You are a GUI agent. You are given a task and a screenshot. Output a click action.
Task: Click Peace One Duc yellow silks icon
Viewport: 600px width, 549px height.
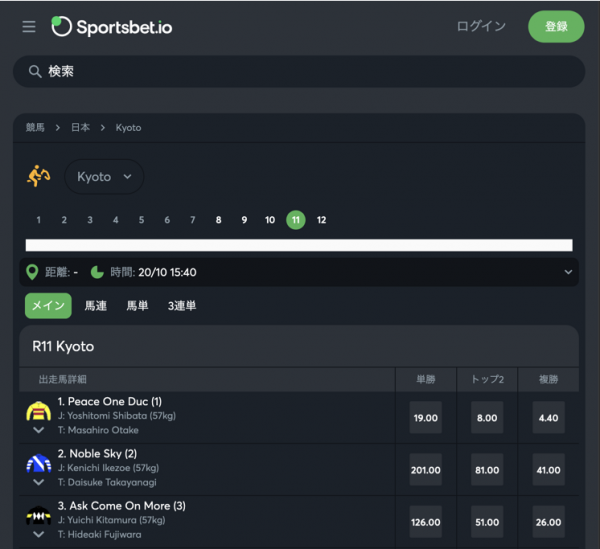(39, 411)
